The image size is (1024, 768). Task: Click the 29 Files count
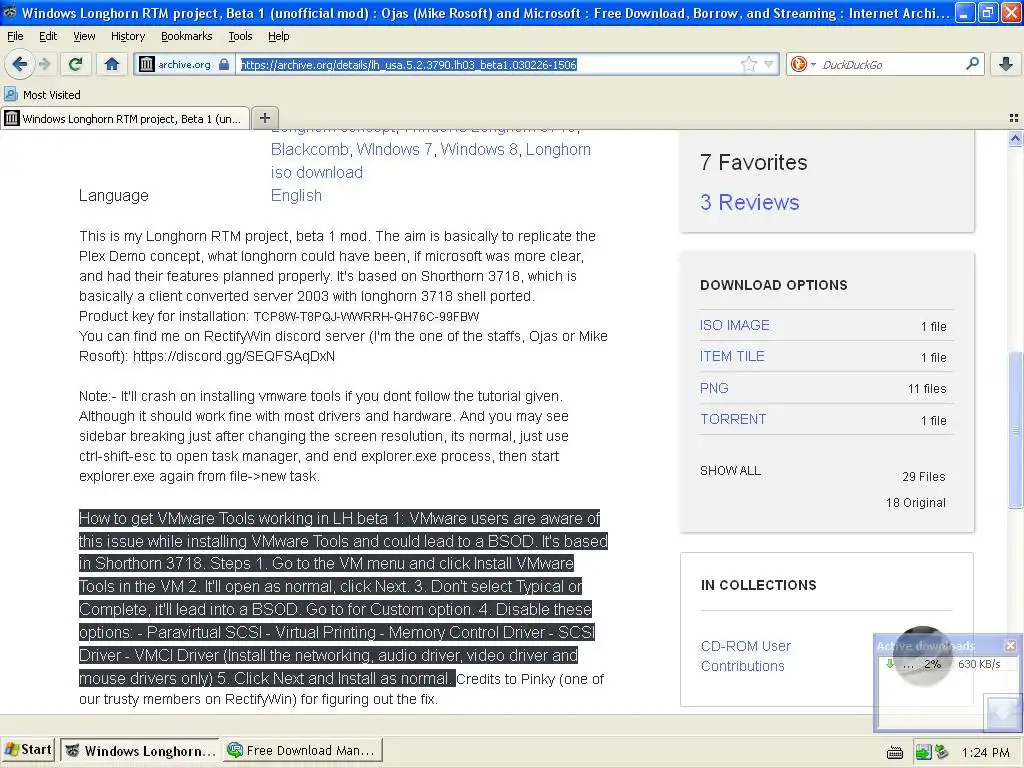(x=923, y=477)
